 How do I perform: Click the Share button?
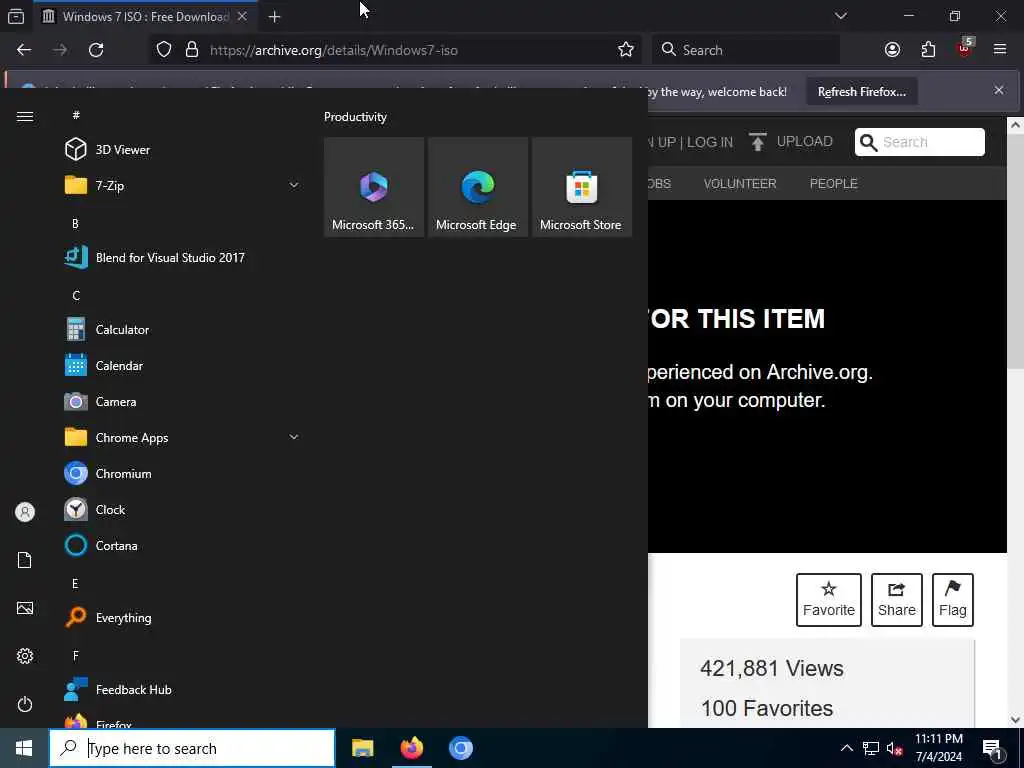tap(897, 600)
